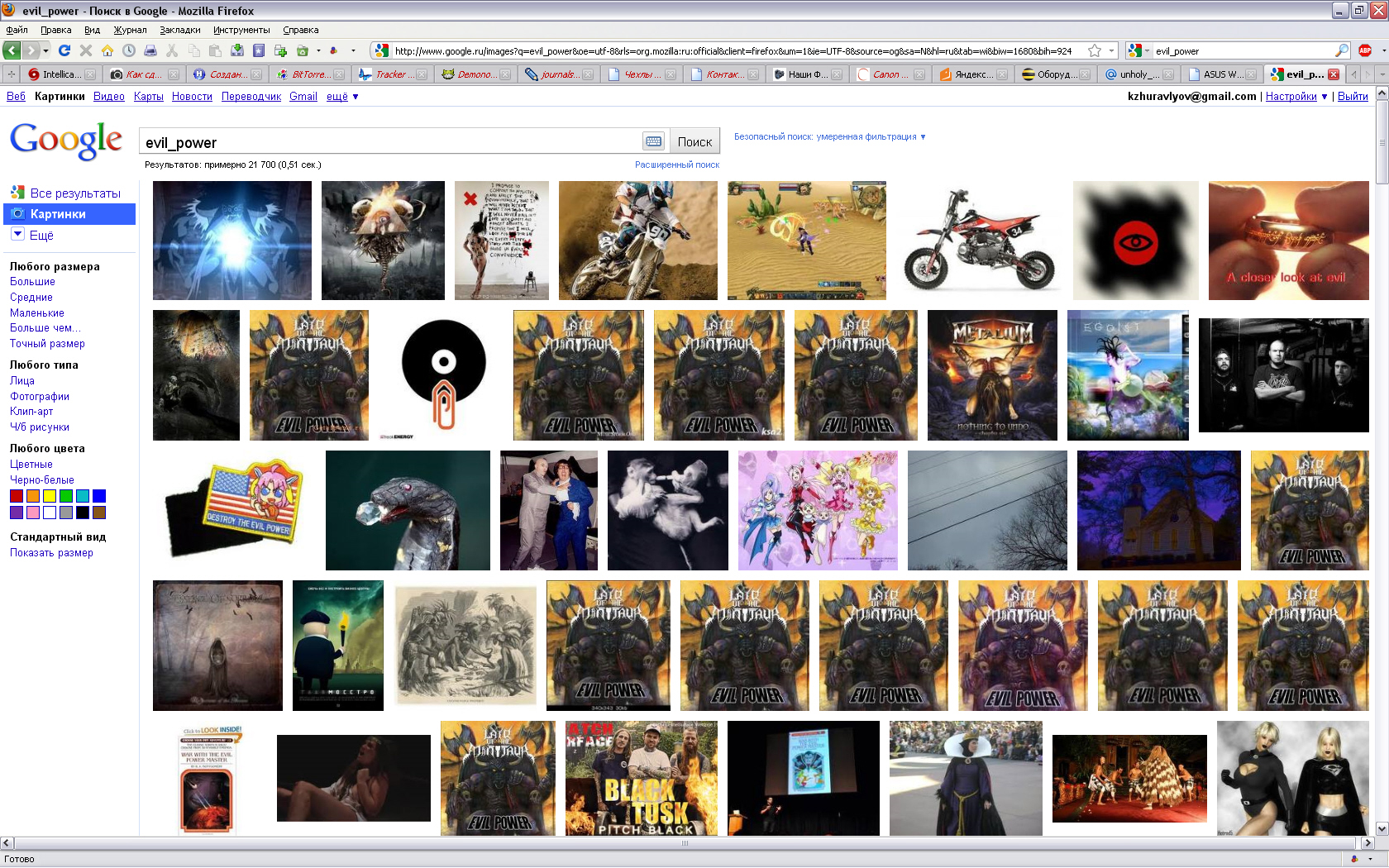Open the Вид menu
The image size is (1389, 868).
(93, 30)
